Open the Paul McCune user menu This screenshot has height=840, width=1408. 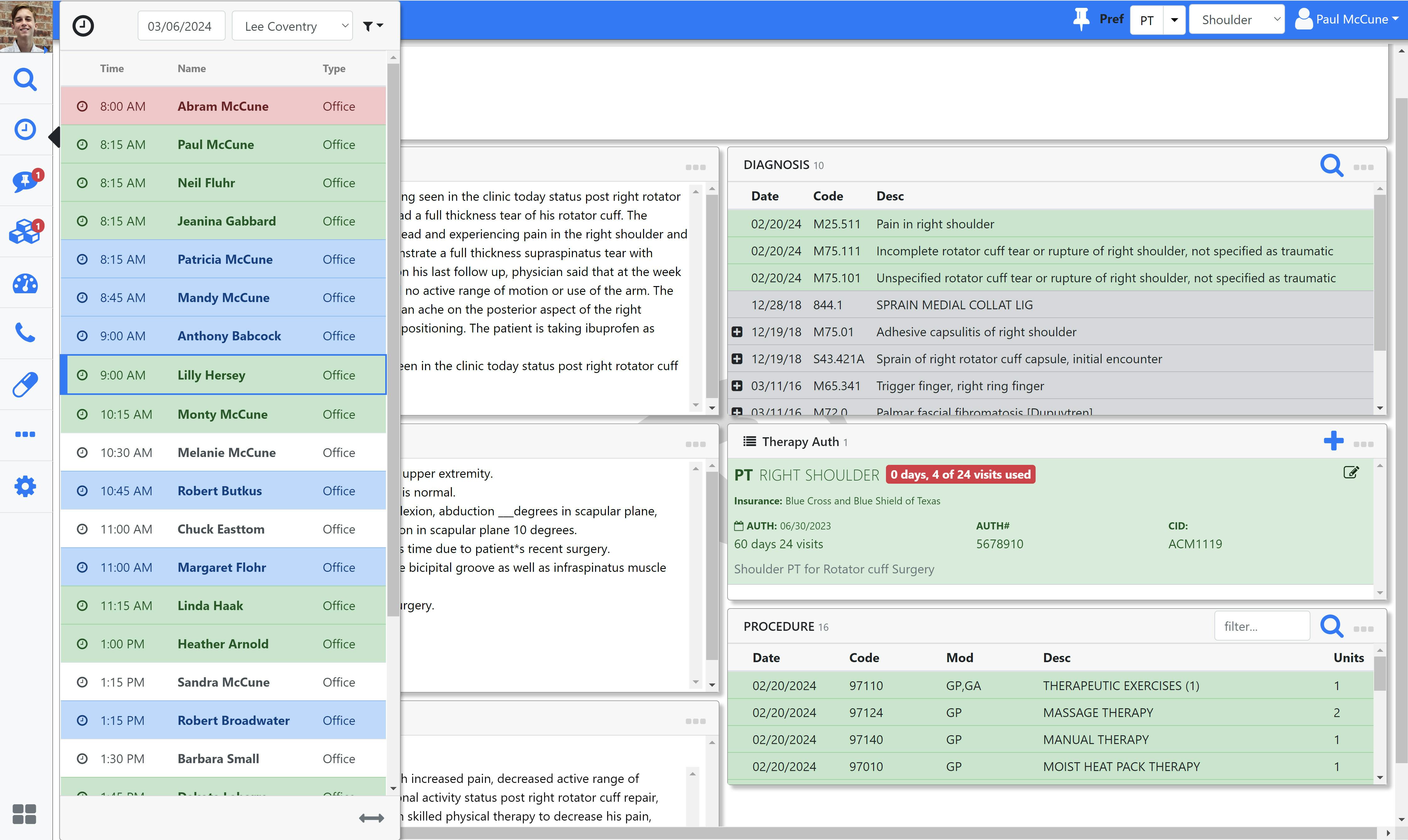click(x=1348, y=20)
